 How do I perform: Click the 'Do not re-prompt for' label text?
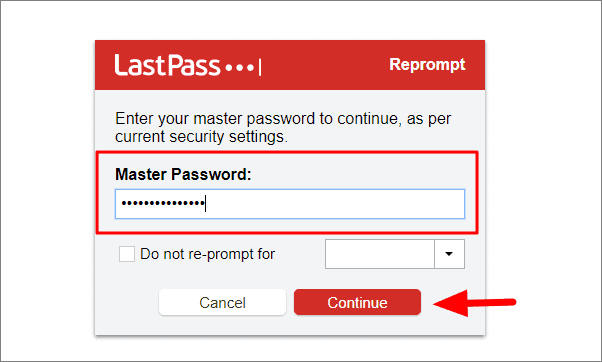[x=207, y=254]
